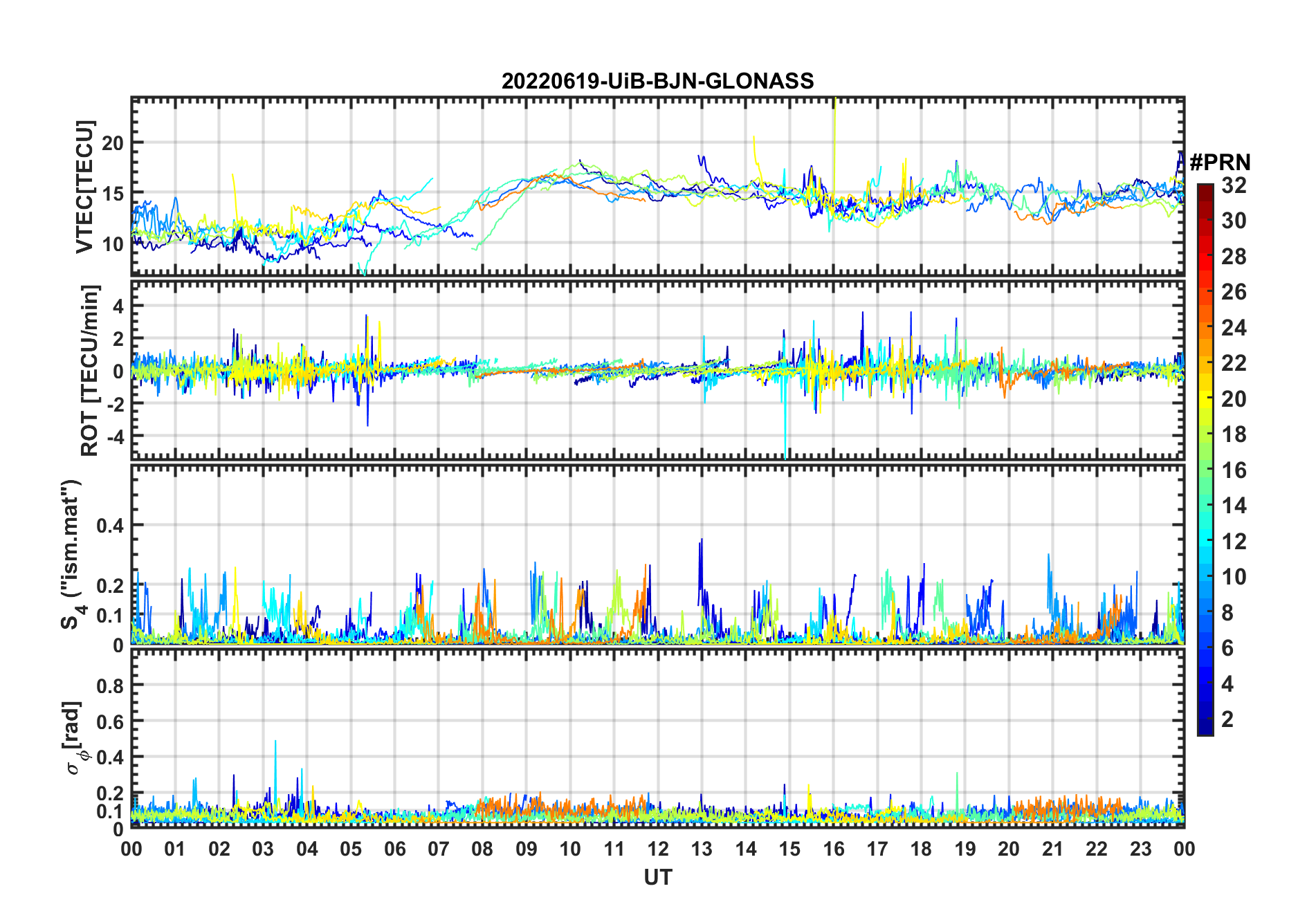The width and height of the screenshot is (1316, 920).
Task: Click the S4 ("ism.mat") y-axis label
Action: [x=71, y=555]
